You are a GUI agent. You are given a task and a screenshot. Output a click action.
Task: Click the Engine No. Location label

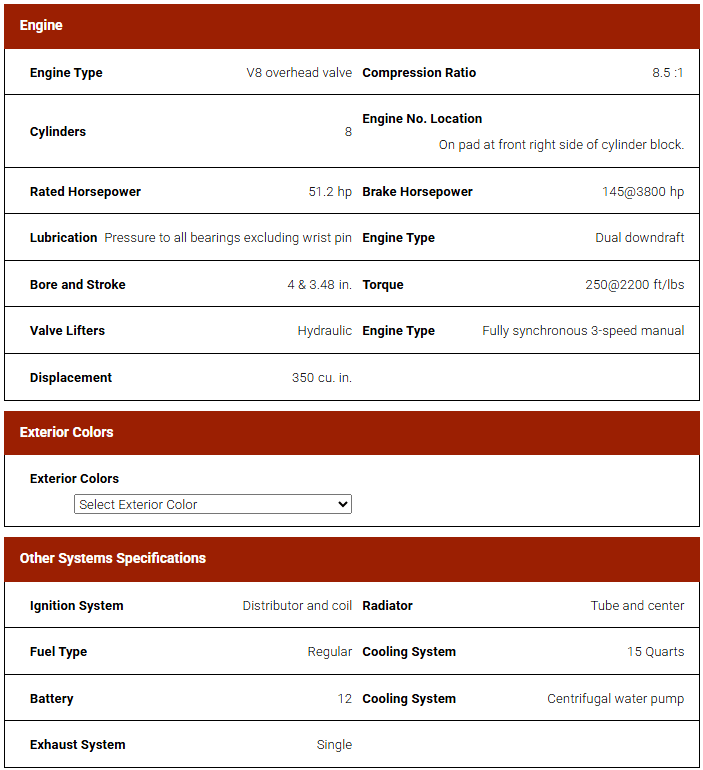pos(422,119)
